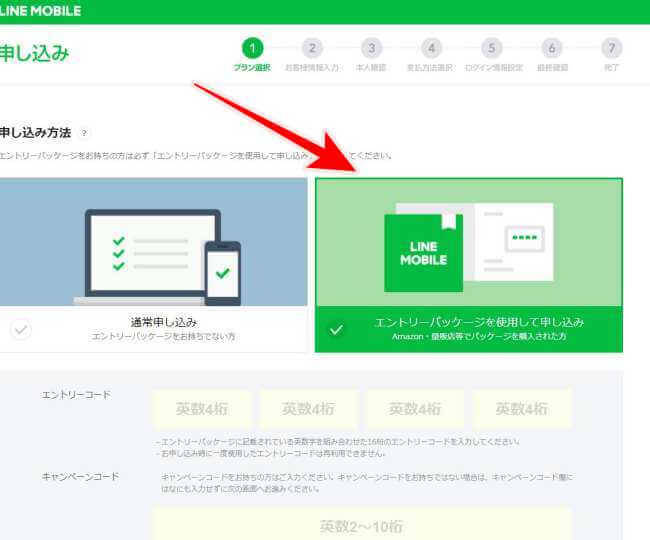Select step 2 circle in progress bar
The image size is (650, 540).
tap(312, 48)
